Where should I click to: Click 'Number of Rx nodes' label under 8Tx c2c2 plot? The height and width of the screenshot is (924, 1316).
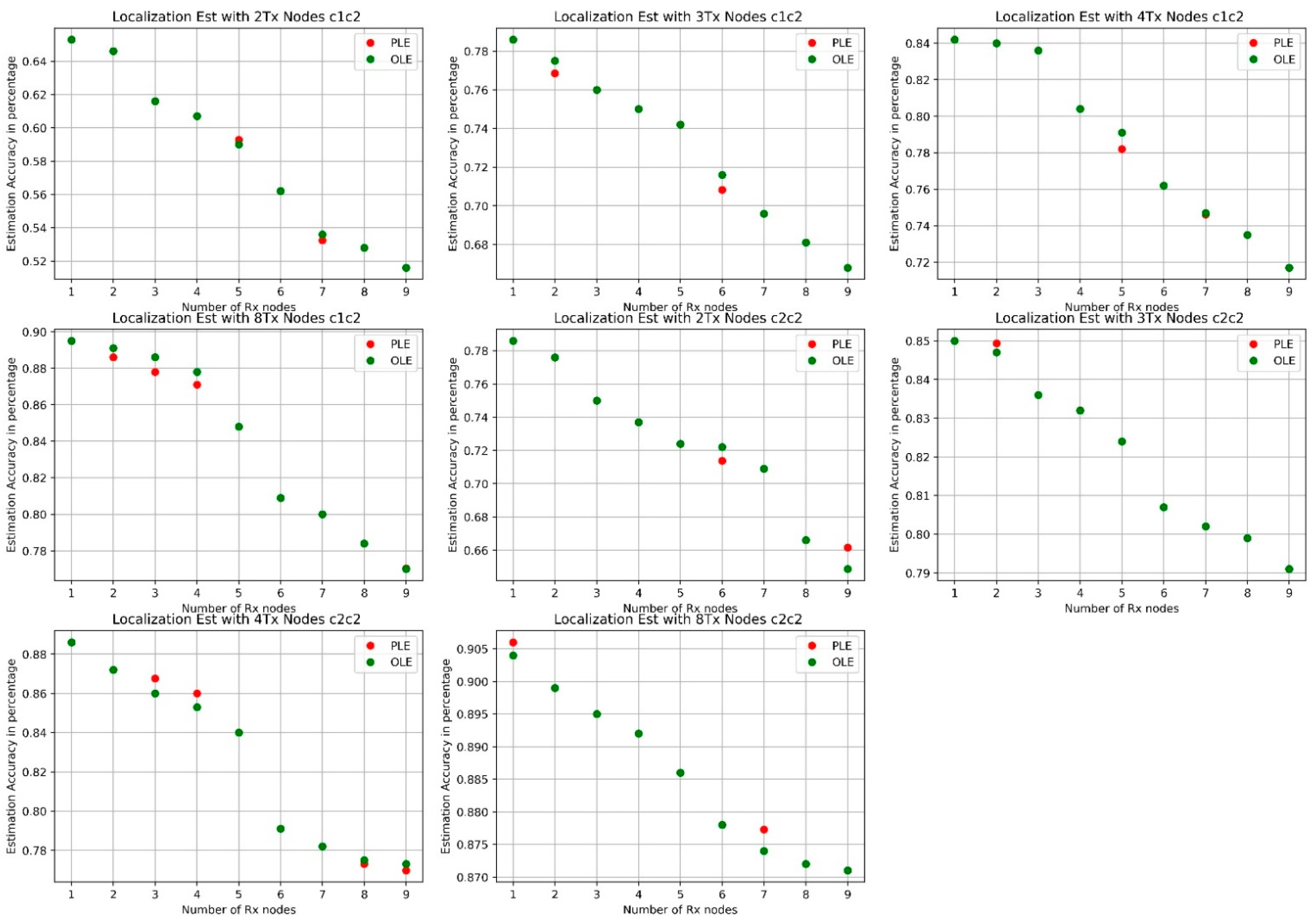point(680,910)
